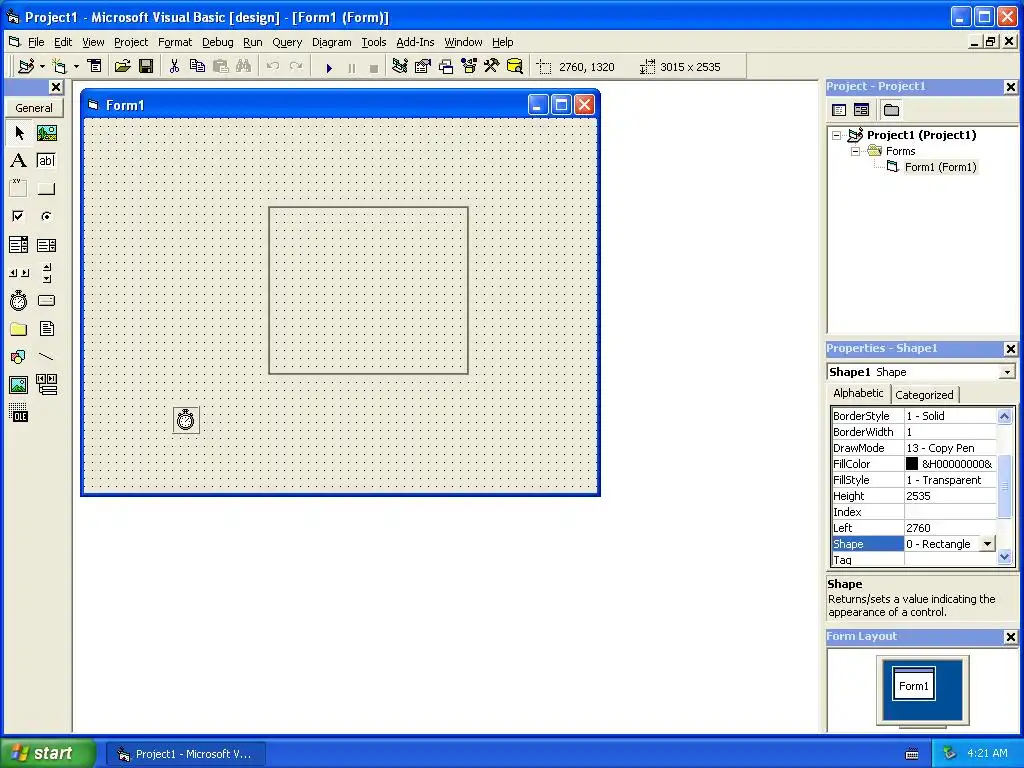Viewport: 1024px width, 768px height.
Task: Select the Data control tool
Action: point(46,385)
